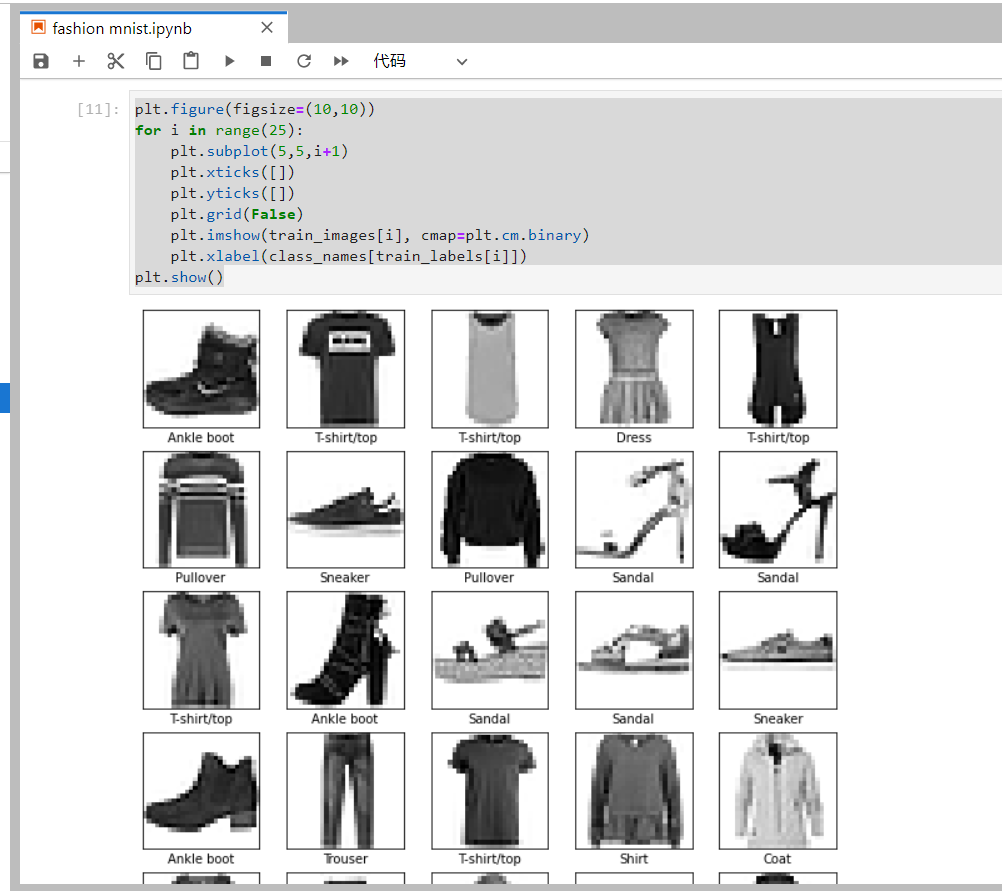Click the notebook file icon in tab

click(x=38, y=28)
